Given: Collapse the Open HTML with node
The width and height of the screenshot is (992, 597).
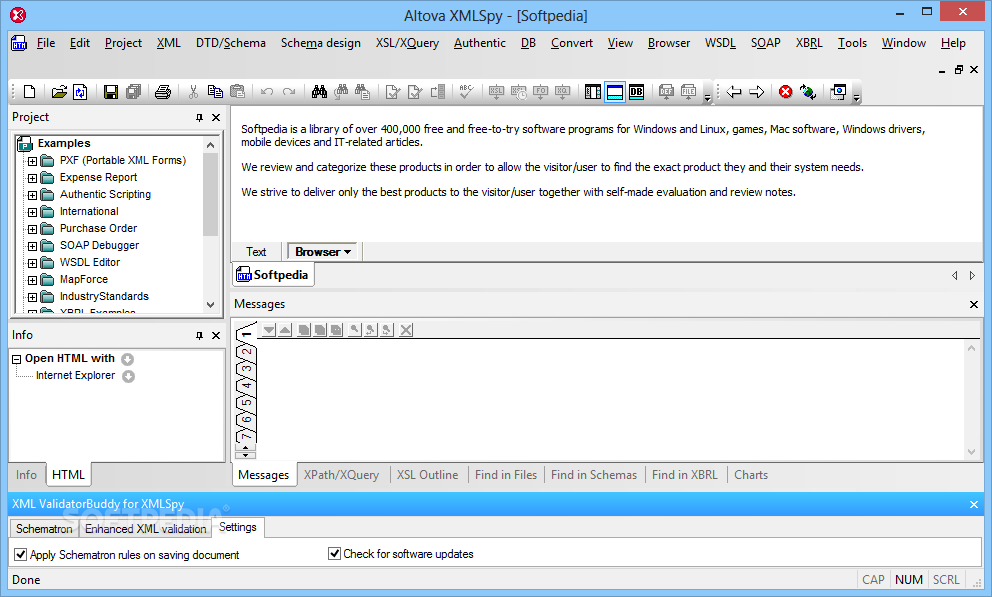Looking at the screenshot, I should pos(16,359).
